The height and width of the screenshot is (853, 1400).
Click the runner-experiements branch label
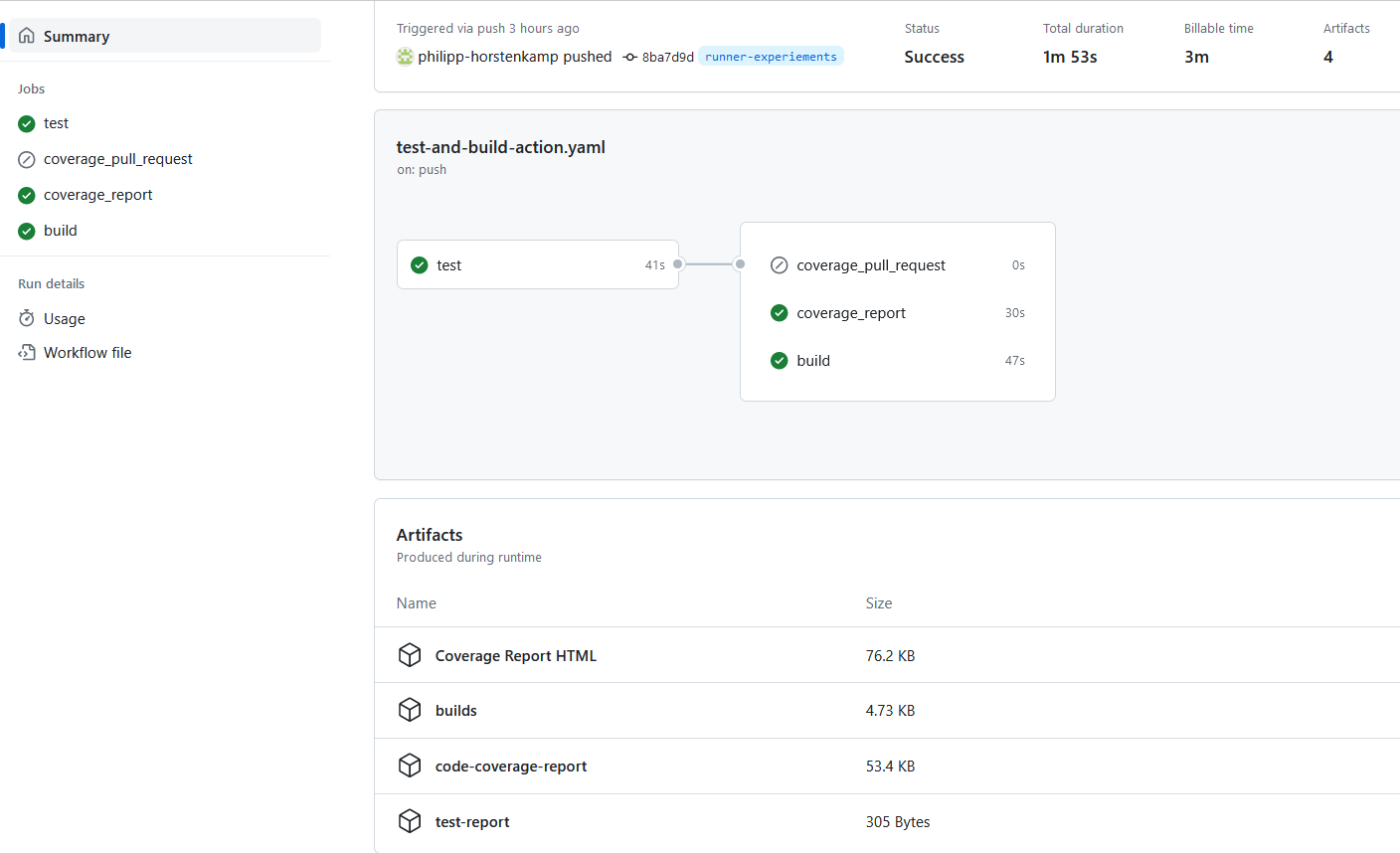tap(771, 57)
